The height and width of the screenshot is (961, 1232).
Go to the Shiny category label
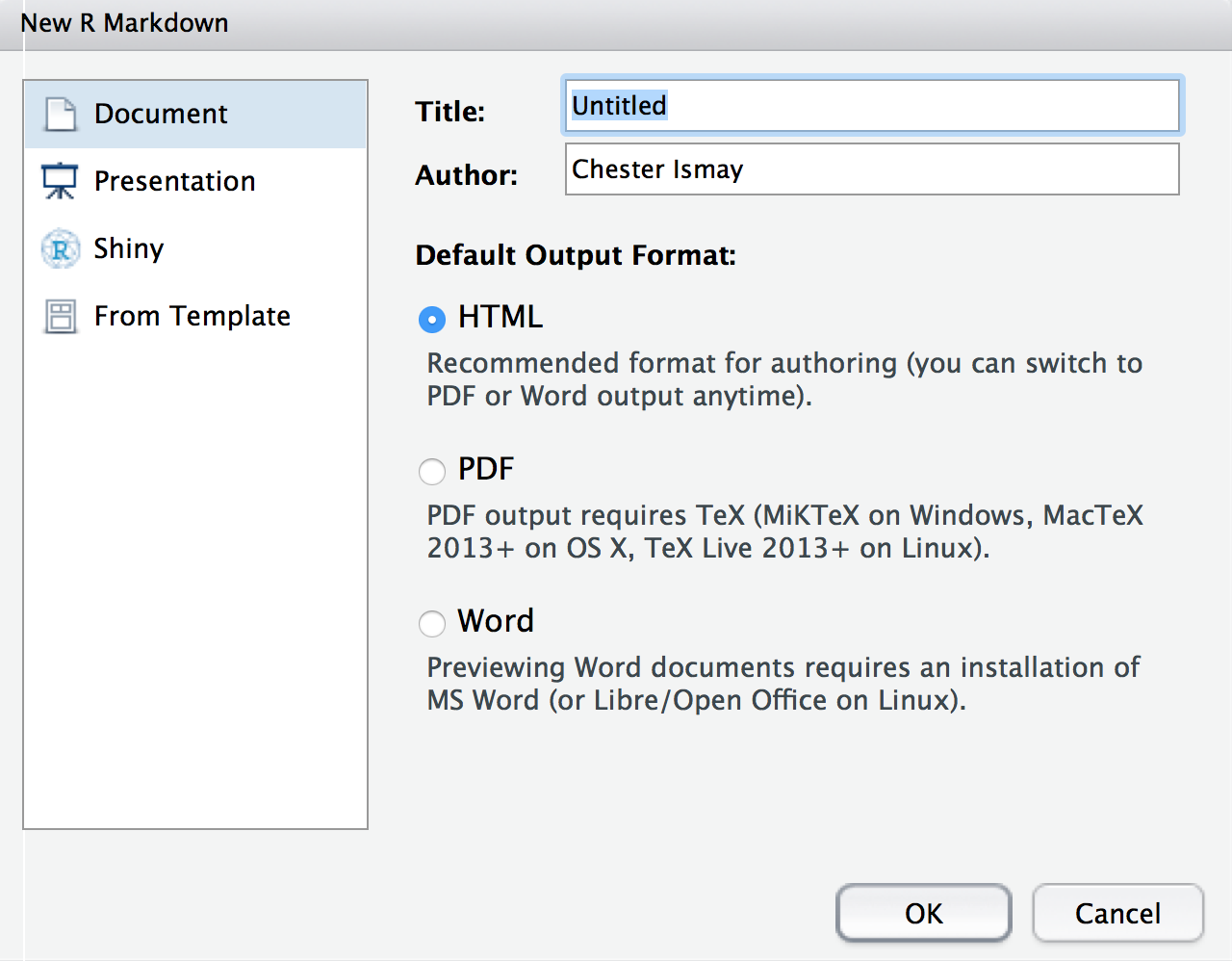point(129,248)
